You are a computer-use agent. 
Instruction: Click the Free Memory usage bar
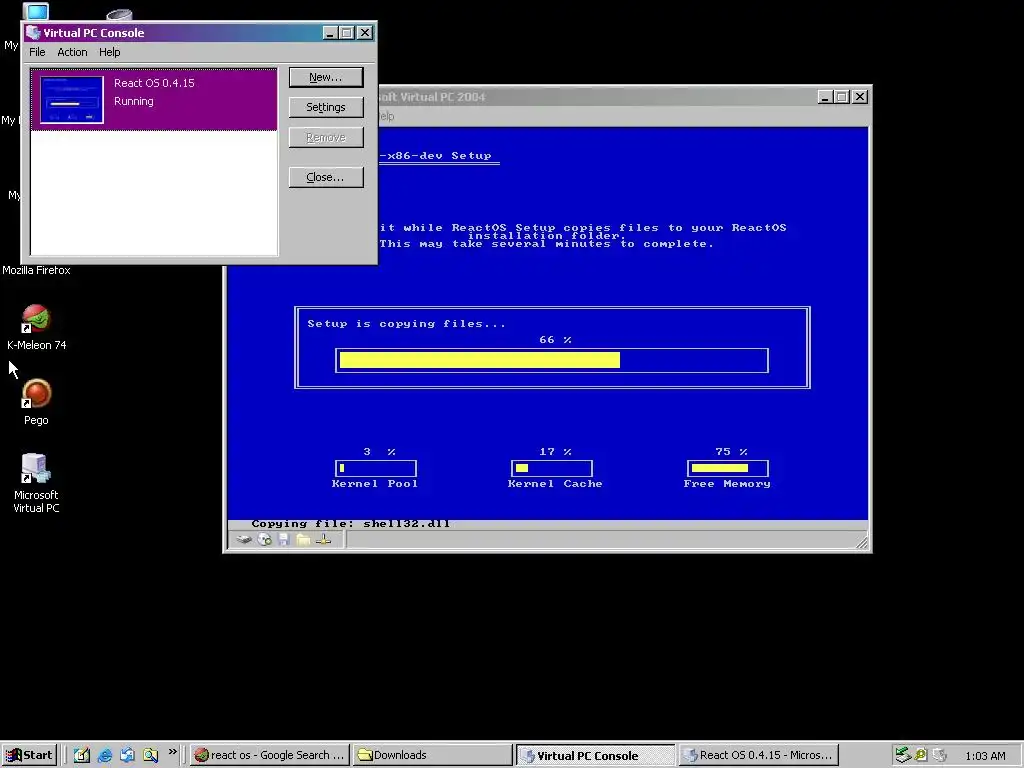728,468
